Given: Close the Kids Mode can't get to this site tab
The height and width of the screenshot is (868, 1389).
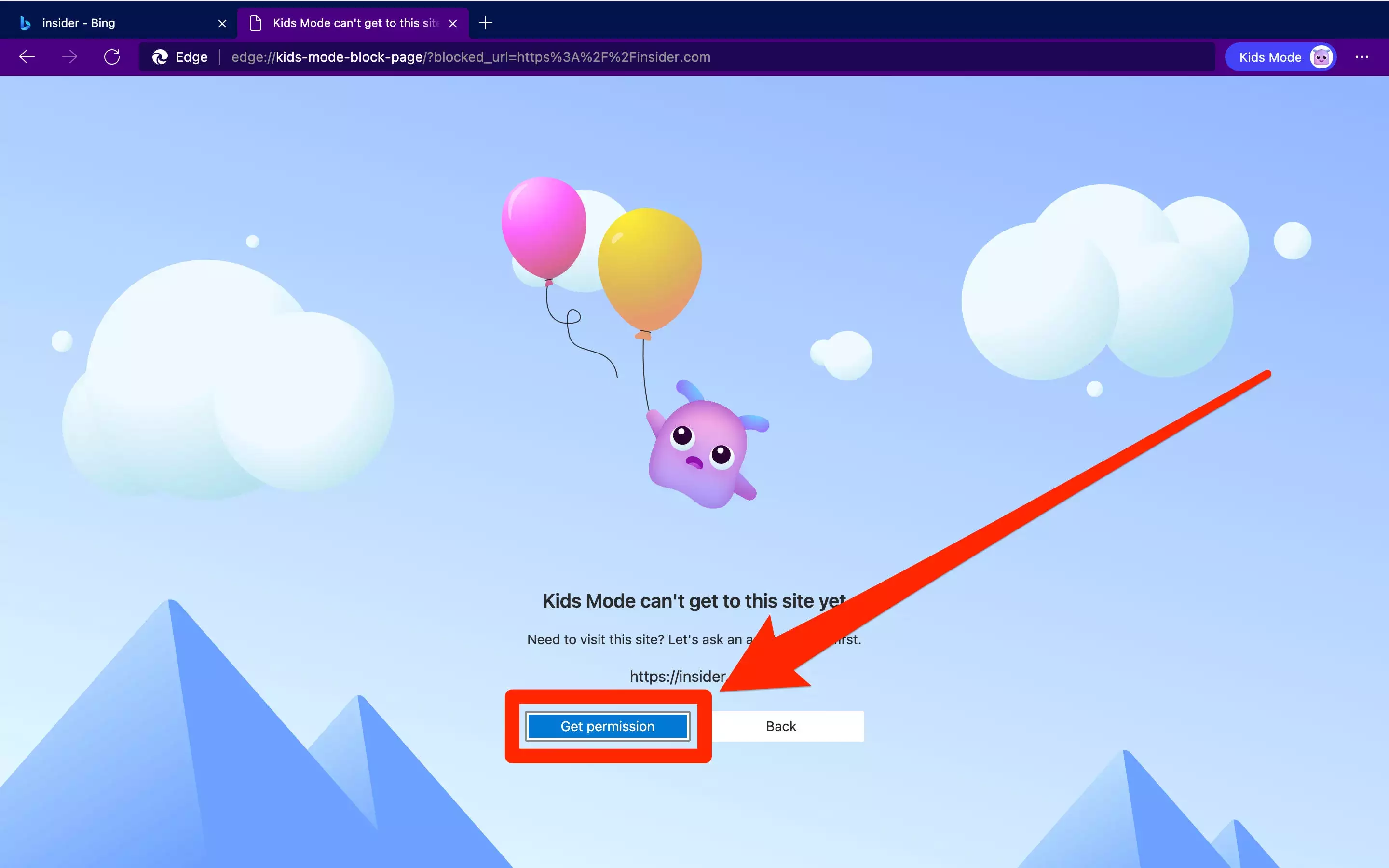Looking at the screenshot, I should point(453,24).
